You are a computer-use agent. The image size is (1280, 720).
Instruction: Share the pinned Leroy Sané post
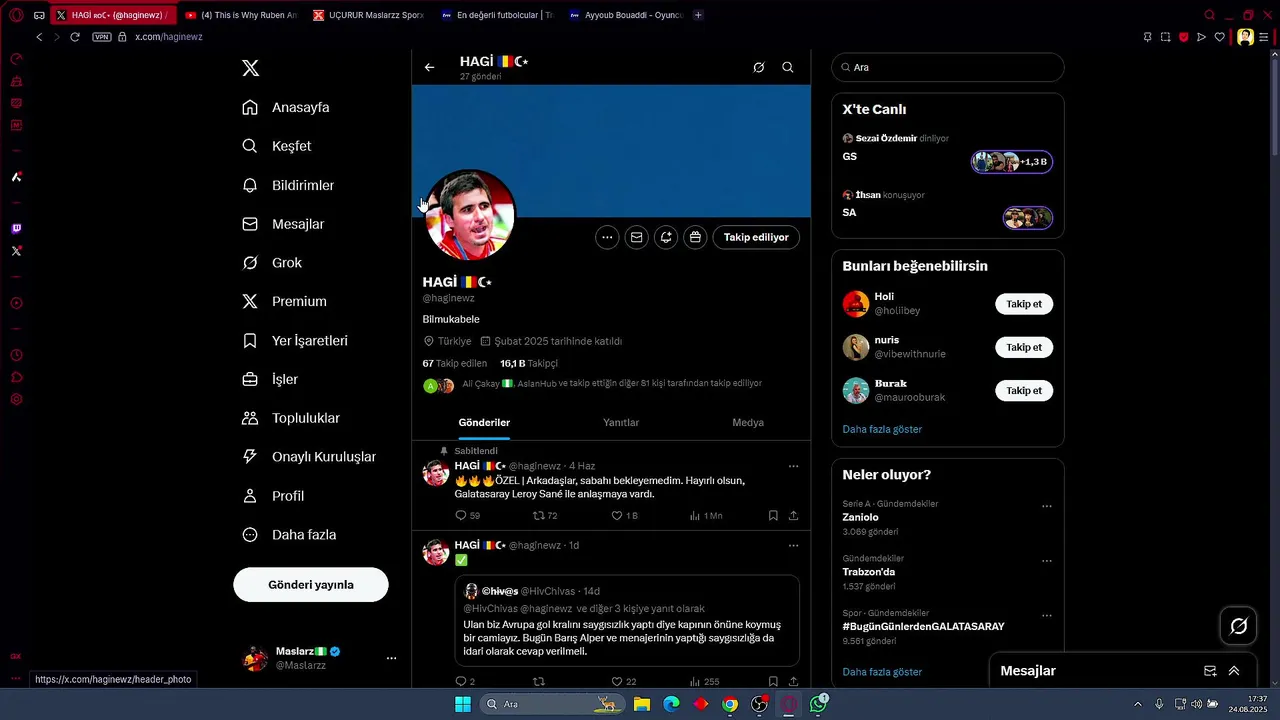(793, 516)
